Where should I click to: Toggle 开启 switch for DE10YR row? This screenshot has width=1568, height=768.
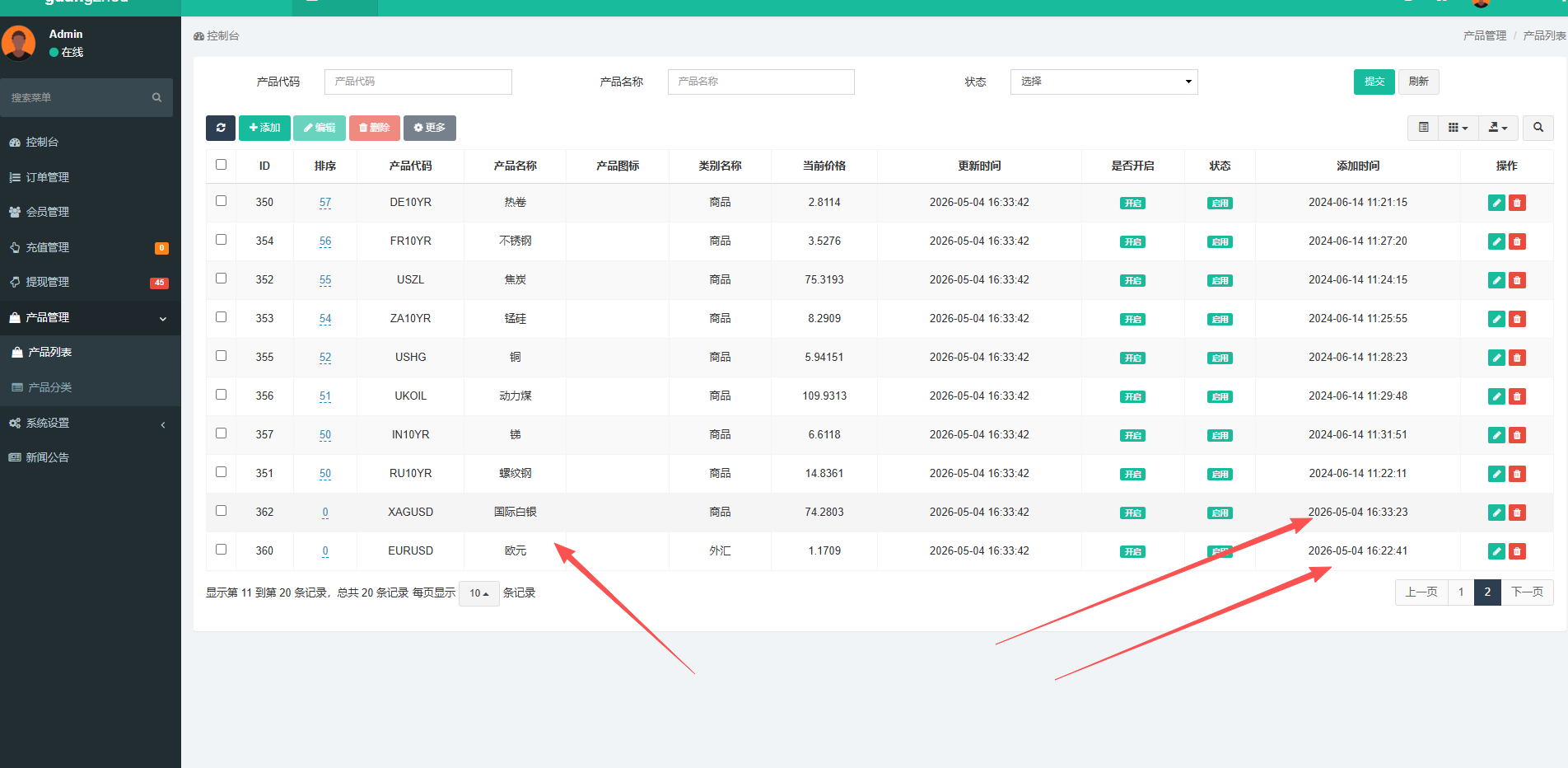point(1132,204)
